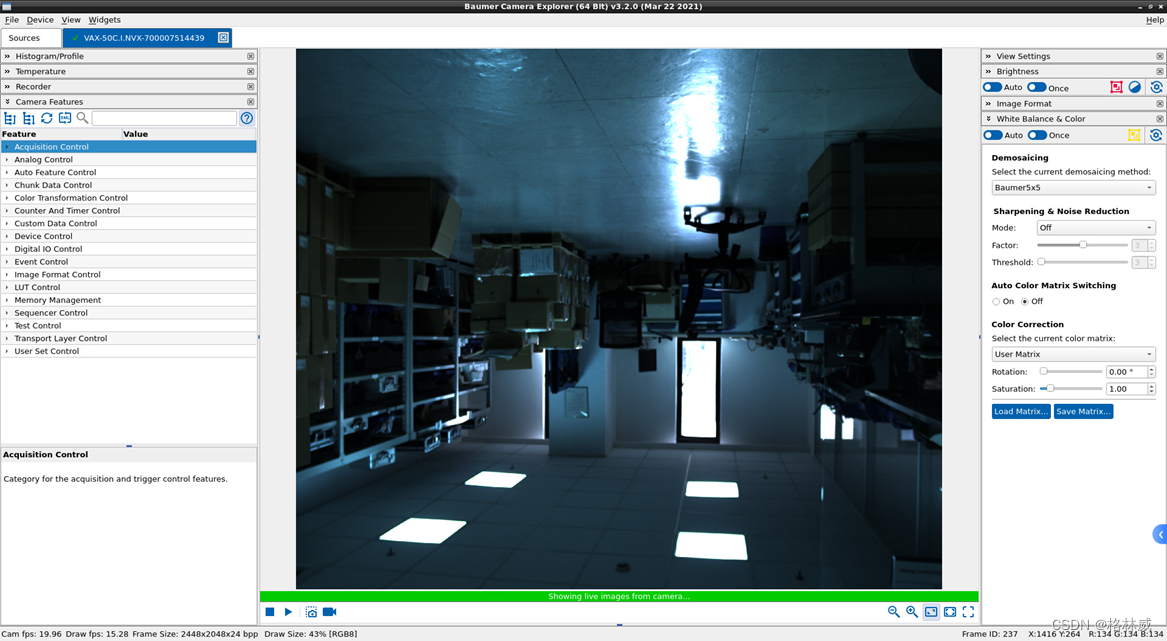1167x641 pixels.
Task: Select On for Auto Color Matrix Switching
Action: 997,301
